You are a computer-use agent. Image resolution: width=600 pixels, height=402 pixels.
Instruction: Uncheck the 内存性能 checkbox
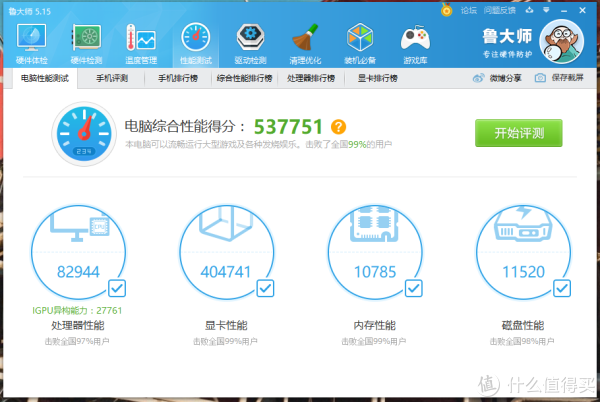414,288
